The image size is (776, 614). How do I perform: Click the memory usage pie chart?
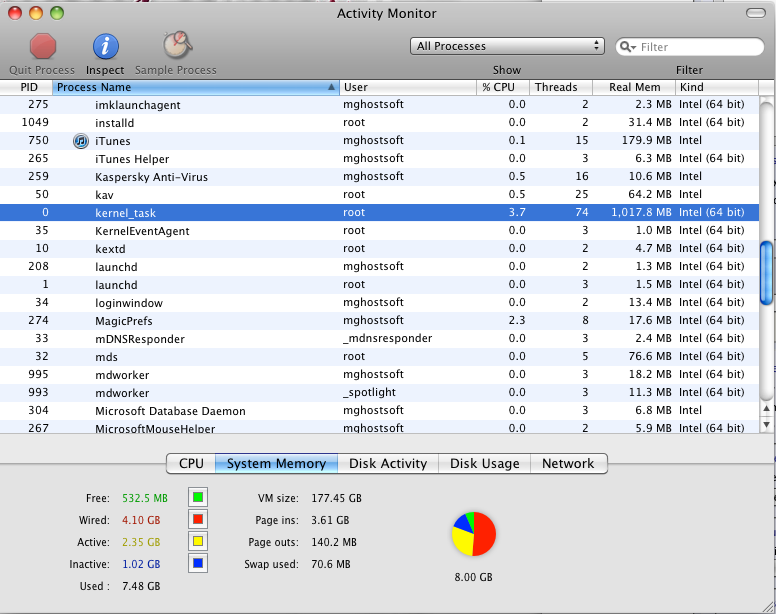tap(474, 534)
